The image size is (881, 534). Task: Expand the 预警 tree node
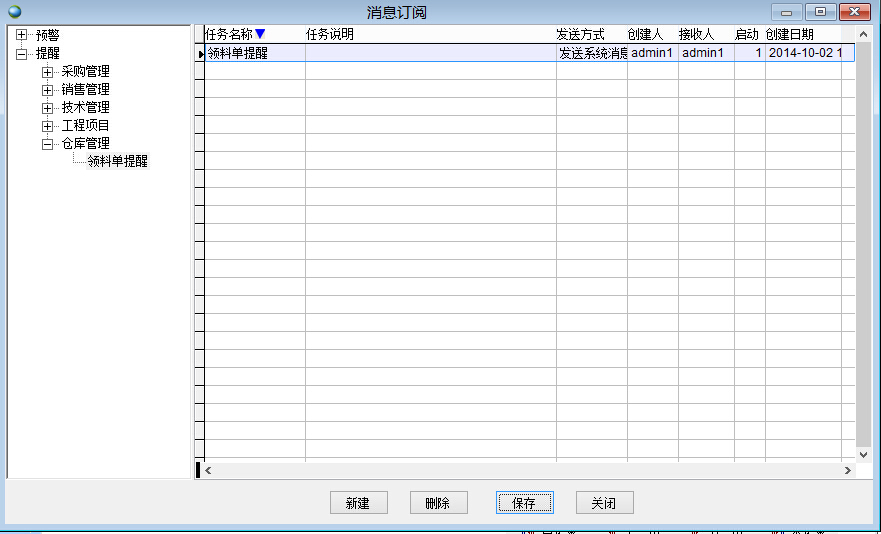(21, 36)
